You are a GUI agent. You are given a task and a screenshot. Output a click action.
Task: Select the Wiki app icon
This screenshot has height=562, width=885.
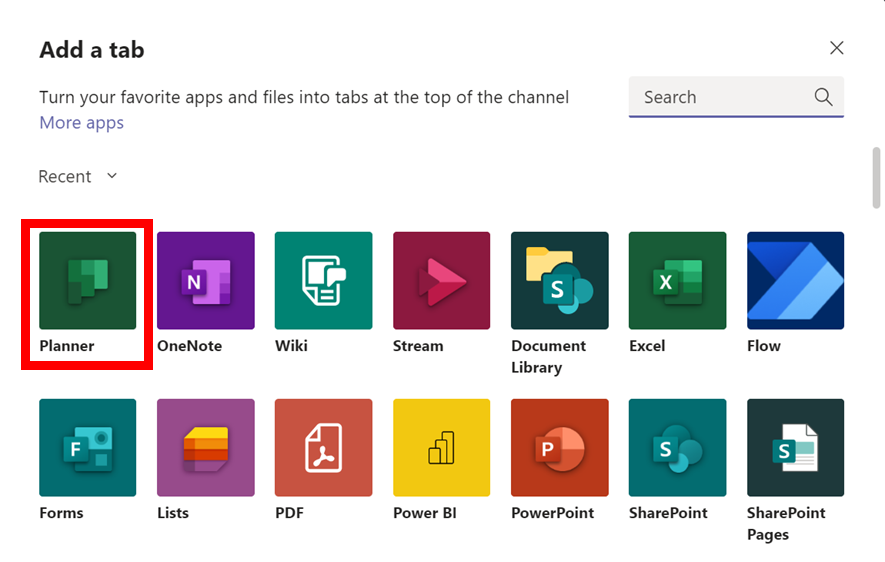tap(323, 280)
